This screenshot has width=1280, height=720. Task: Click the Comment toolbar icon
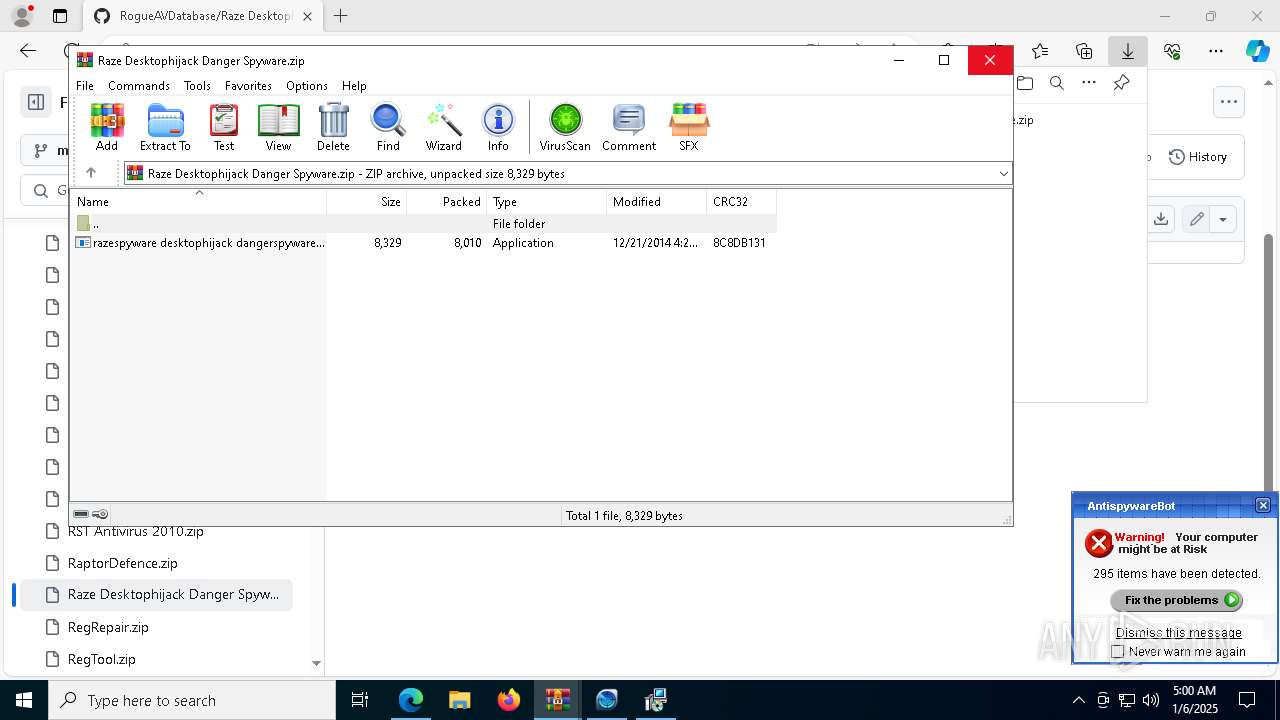click(629, 127)
